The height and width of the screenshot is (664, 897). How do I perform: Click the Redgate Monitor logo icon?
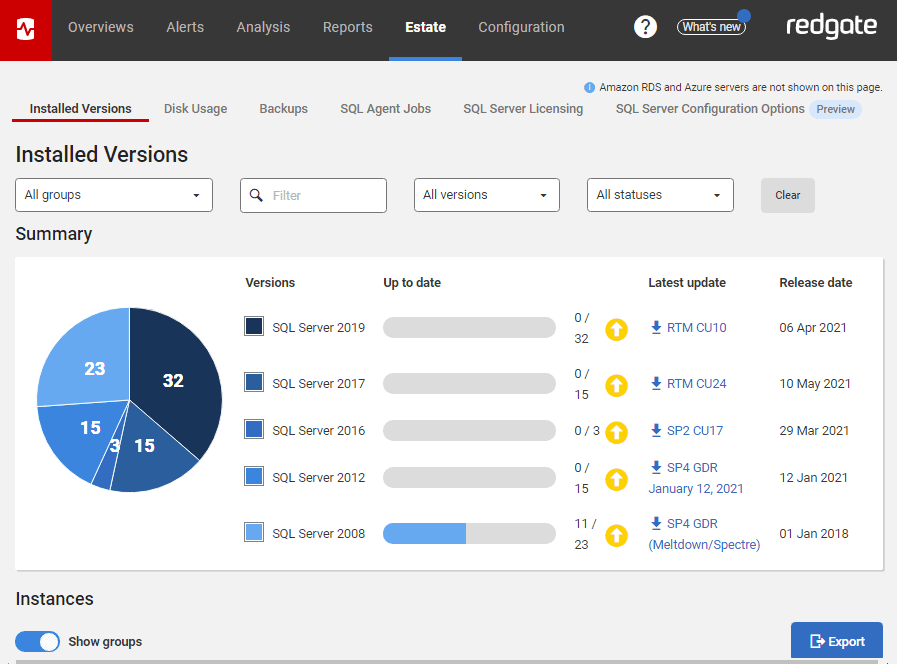pos(25,30)
